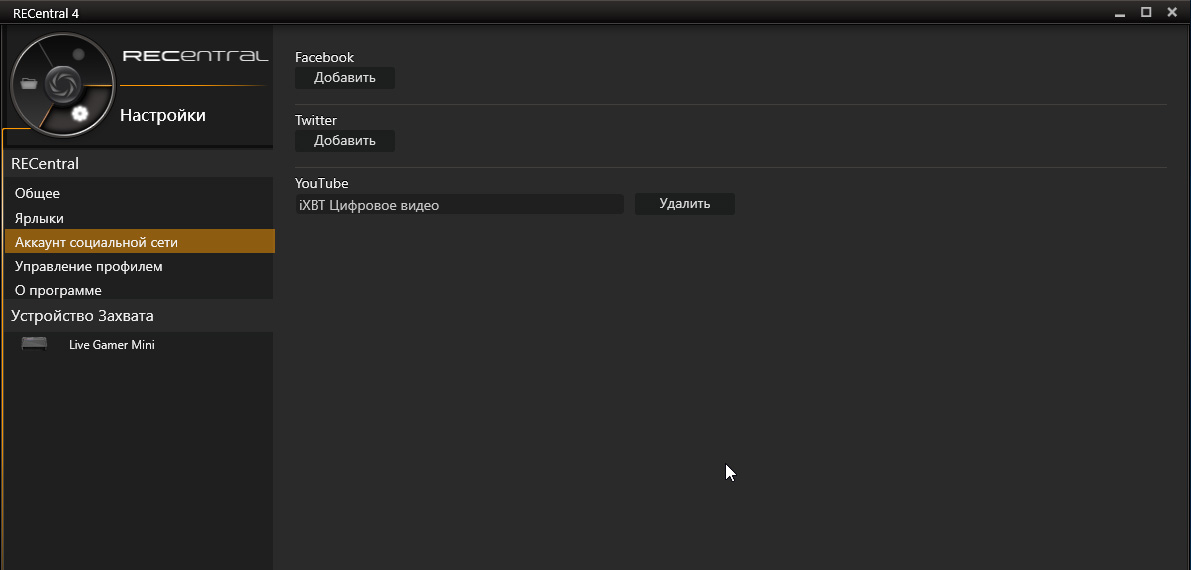Click the Устройство Захвата section header
Image resolution: width=1191 pixels, height=570 pixels.
(x=82, y=316)
